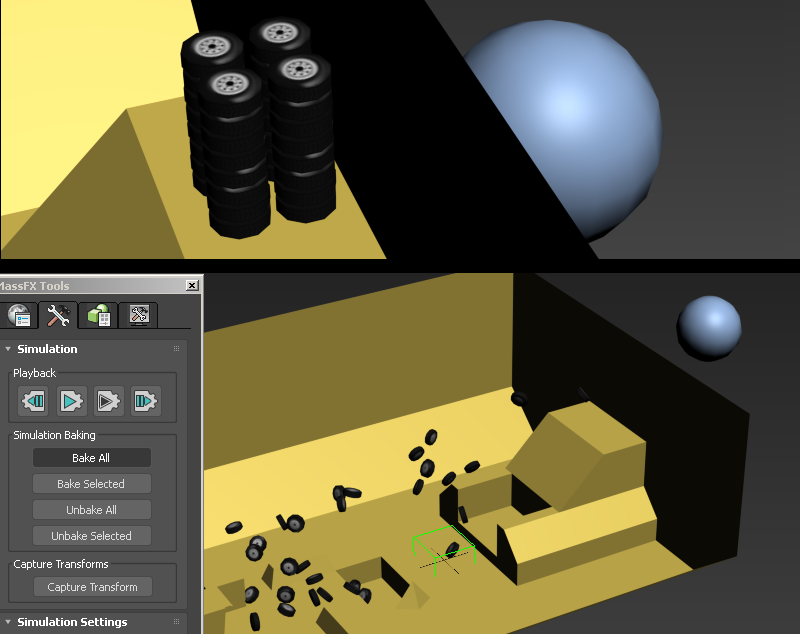Open the Multi-Object Editor tab icon
The width and height of the screenshot is (800, 634).
(x=98, y=315)
